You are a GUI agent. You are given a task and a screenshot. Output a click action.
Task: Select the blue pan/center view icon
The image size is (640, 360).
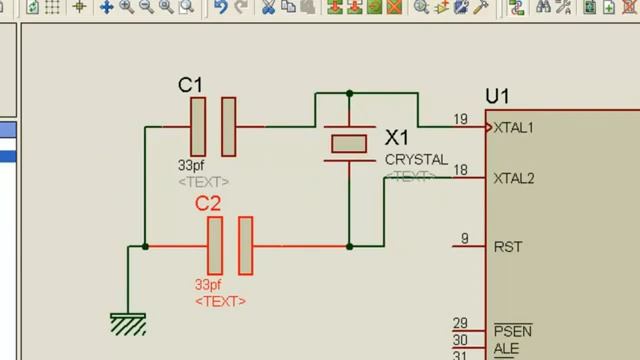coord(107,7)
